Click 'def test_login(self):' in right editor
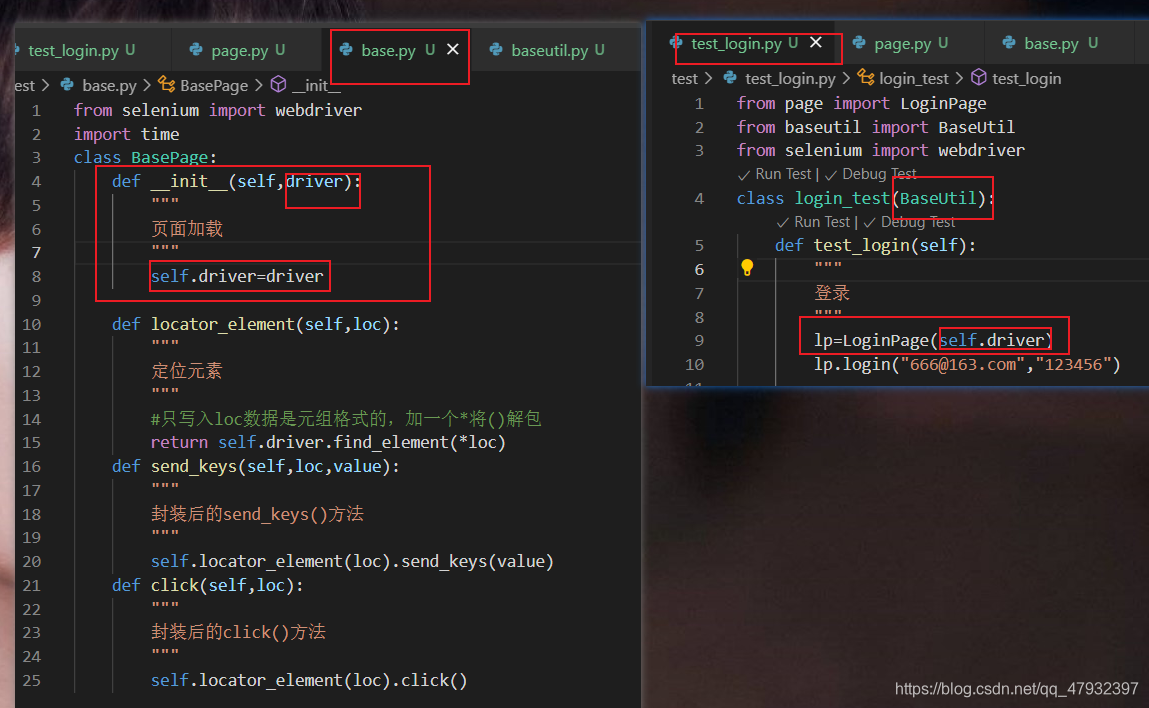This screenshot has height=708, width=1149. point(876,245)
